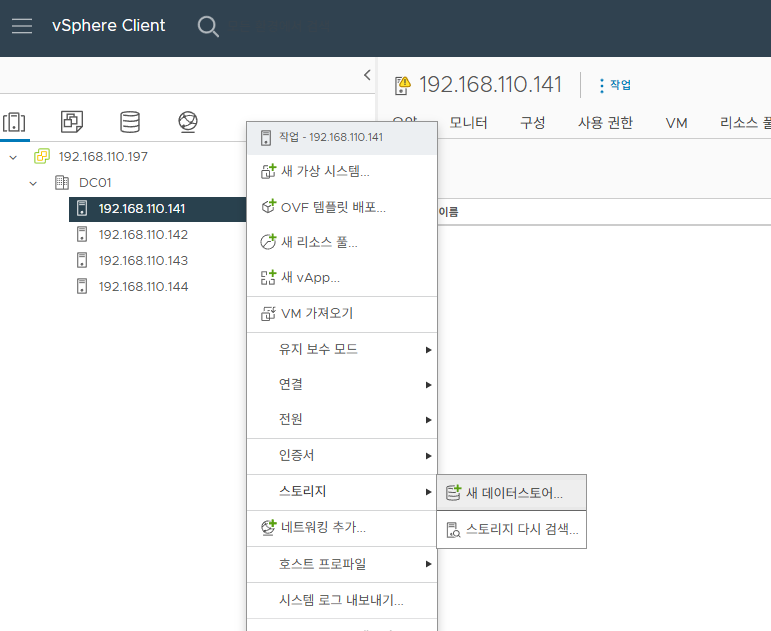Click the DC01 datacenter icon

(x=62, y=182)
